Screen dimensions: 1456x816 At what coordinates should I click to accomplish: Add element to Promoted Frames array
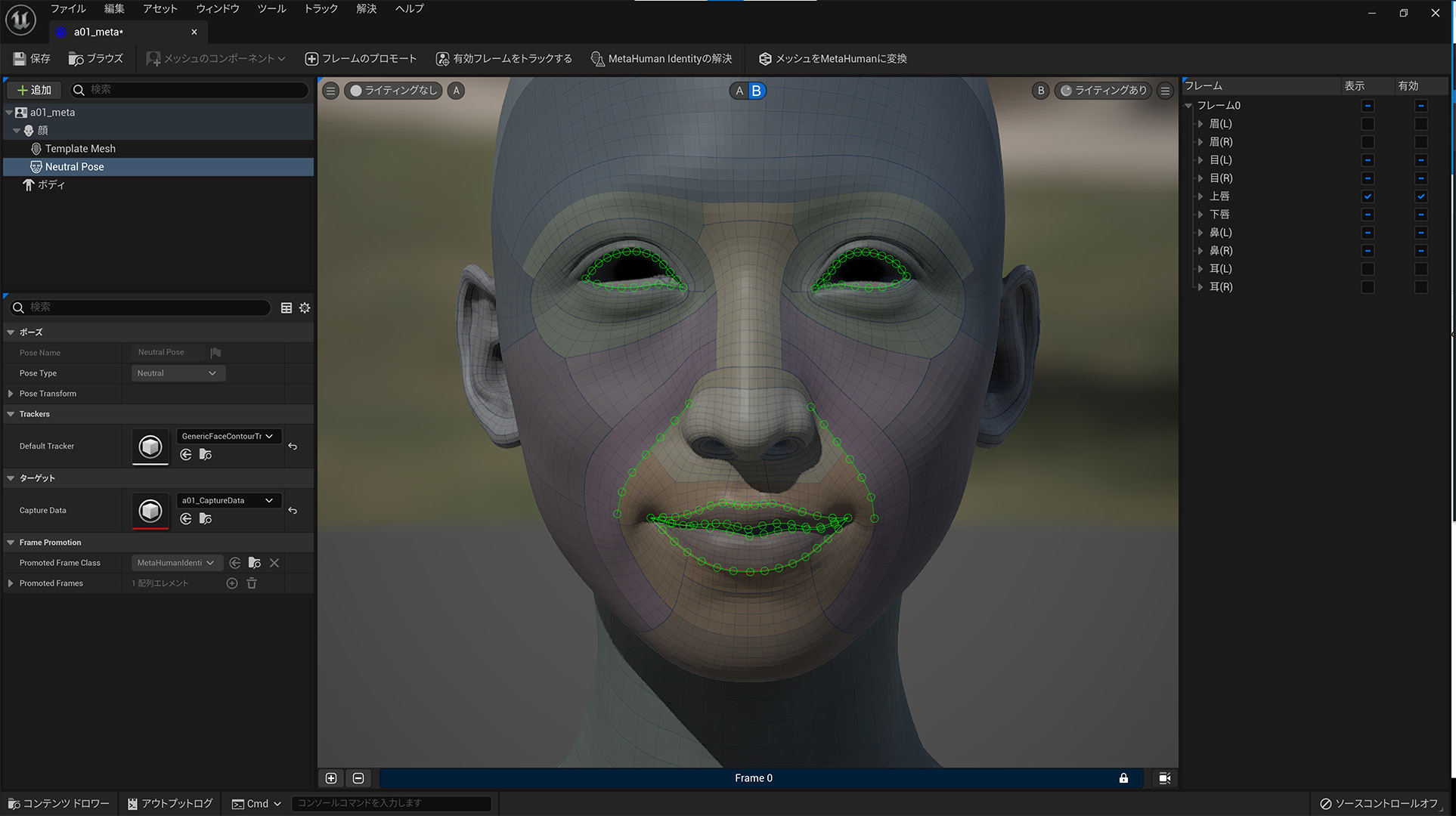pos(232,583)
